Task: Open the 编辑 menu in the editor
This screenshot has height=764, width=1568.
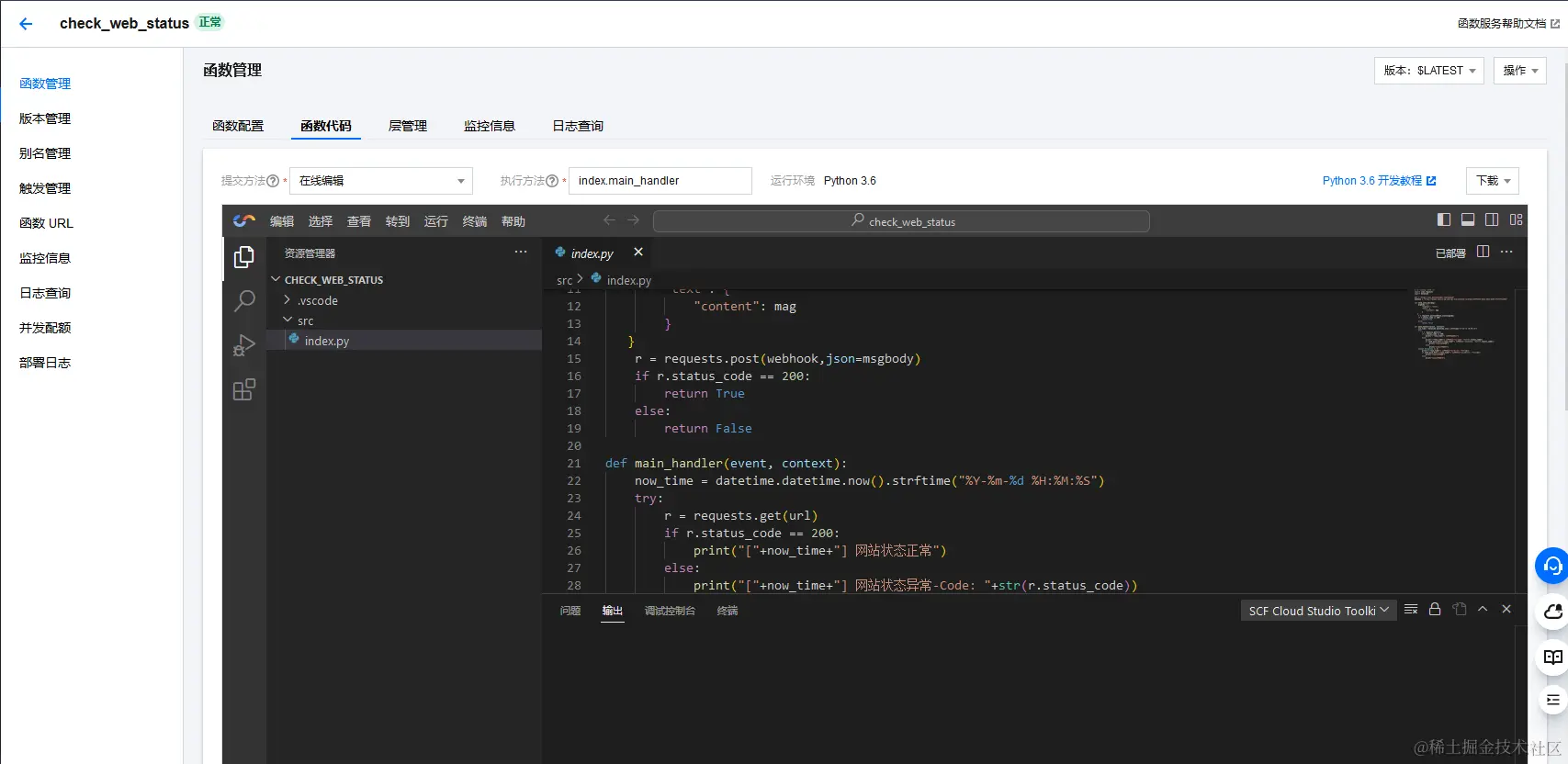Action: [282, 221]
